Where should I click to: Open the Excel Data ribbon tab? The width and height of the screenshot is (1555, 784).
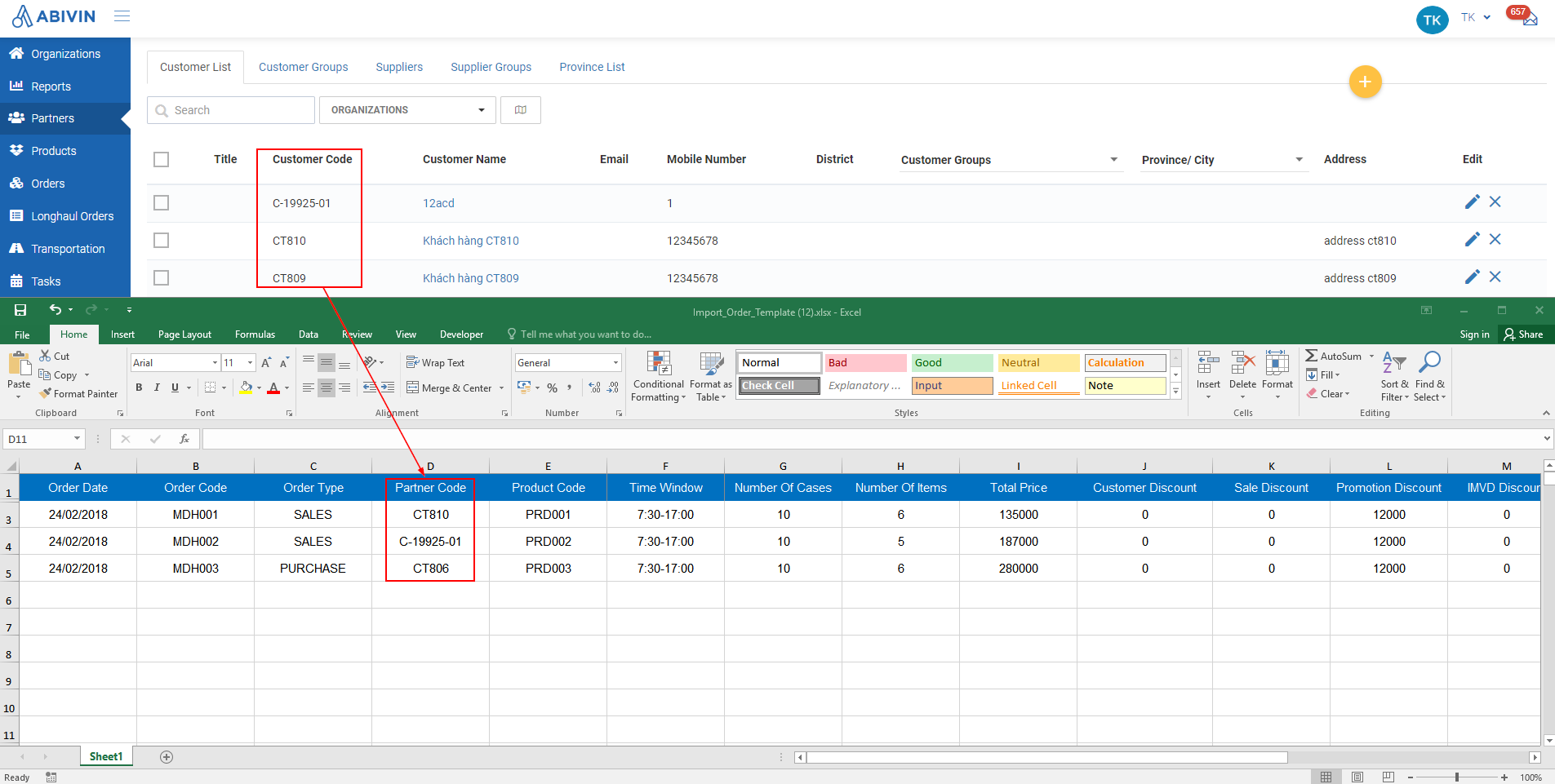[x=309, y=334]
